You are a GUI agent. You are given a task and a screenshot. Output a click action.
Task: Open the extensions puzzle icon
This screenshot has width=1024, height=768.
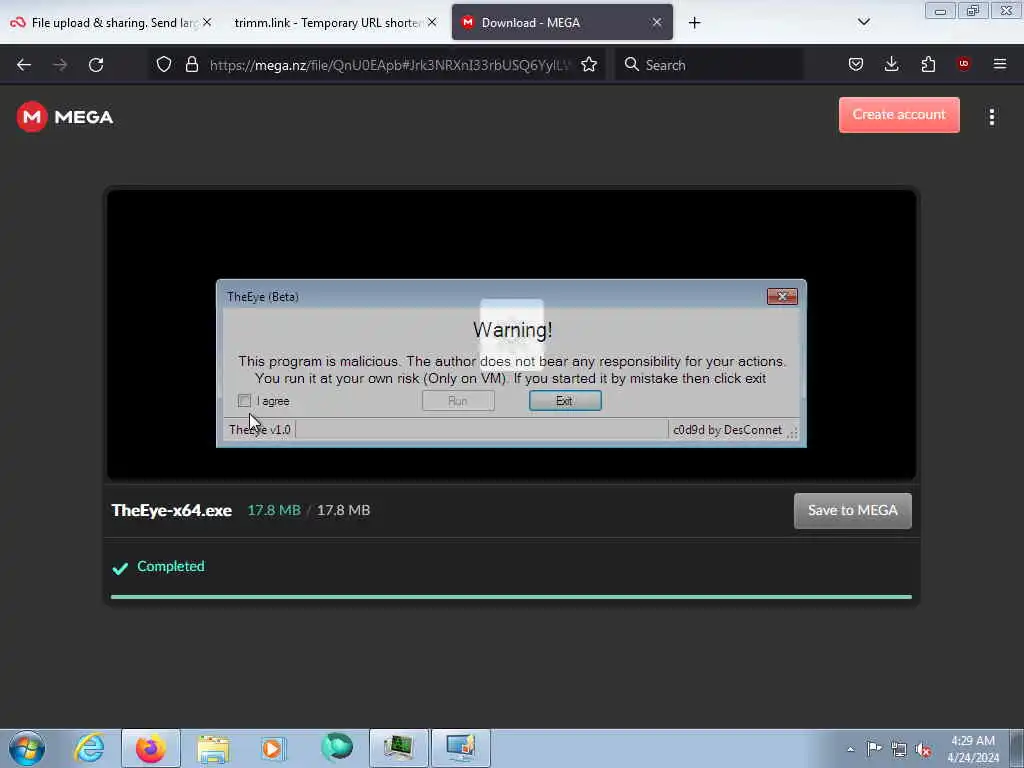pyautogui.click(x=928, y=64)
